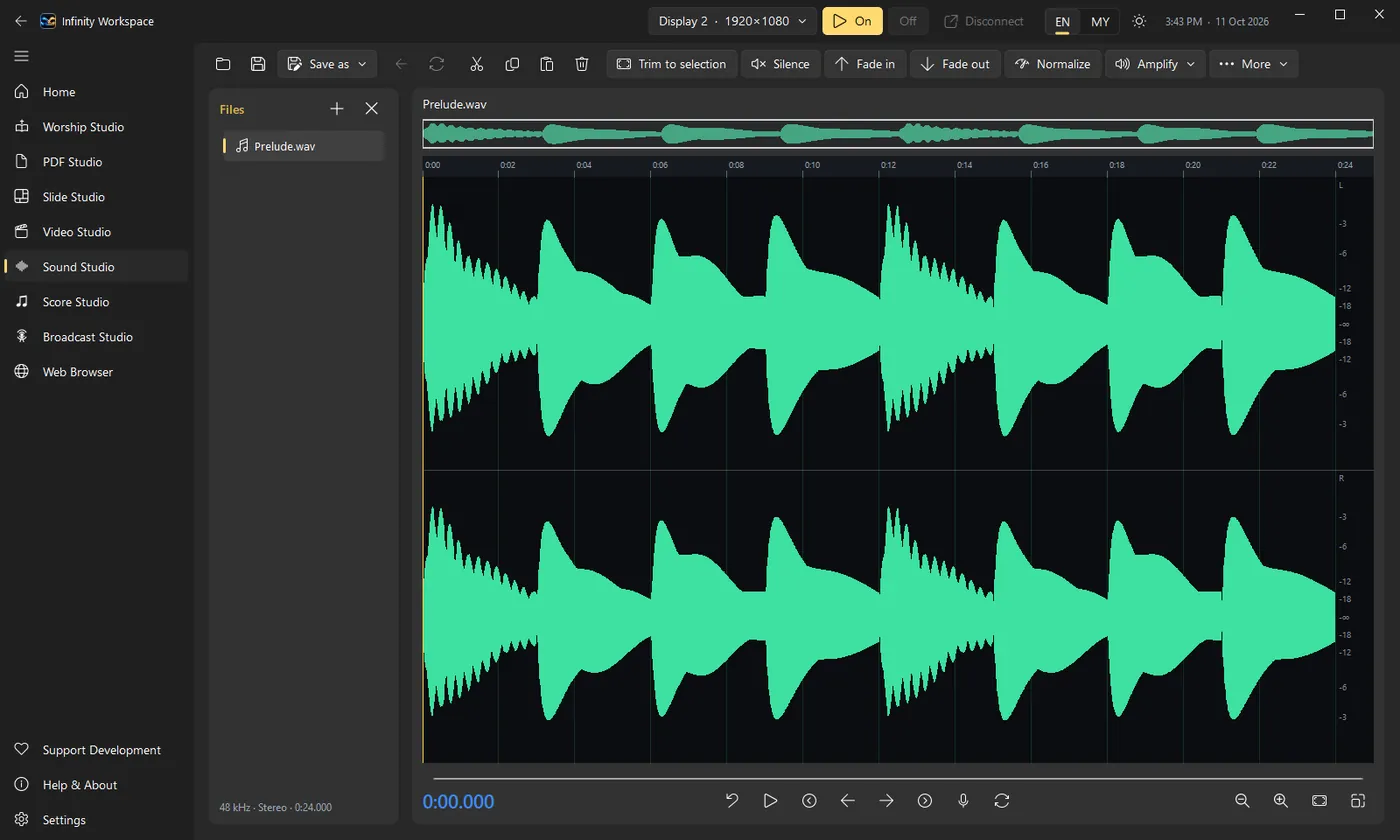The image size is (1400, 840).
Task: Click the Copy icon in the toolbar
Action: tap(512, 64)
